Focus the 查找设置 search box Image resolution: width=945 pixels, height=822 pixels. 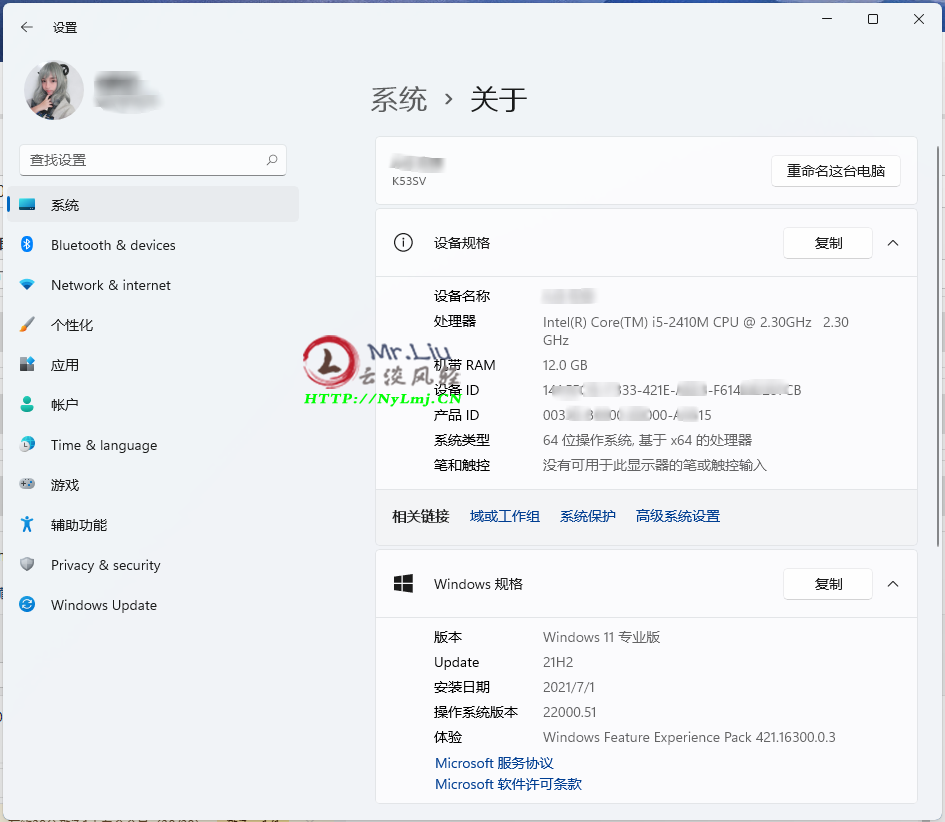(x=152, y=160)
